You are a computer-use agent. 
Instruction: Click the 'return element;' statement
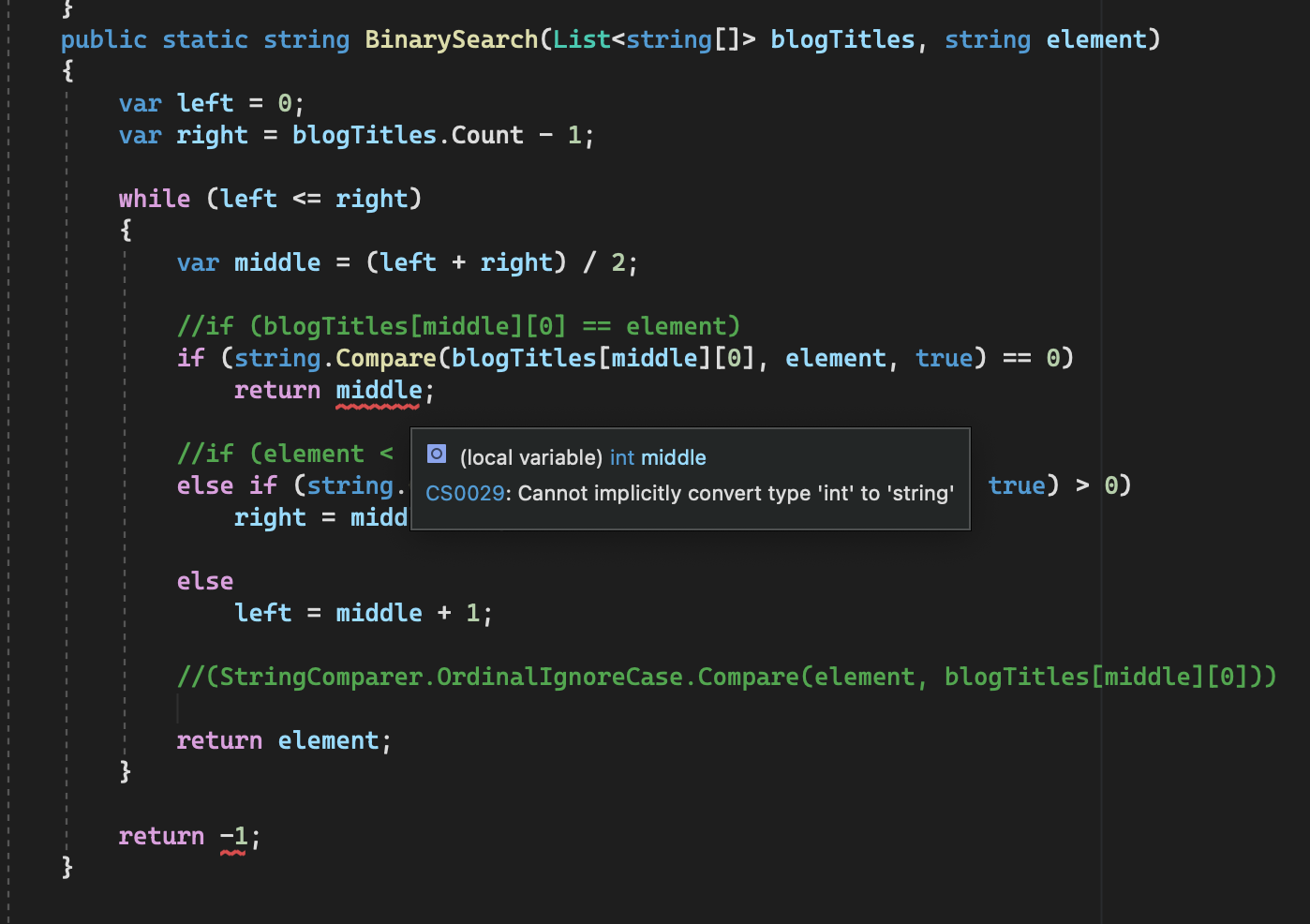pyautogui.click(x=283, y=739)
